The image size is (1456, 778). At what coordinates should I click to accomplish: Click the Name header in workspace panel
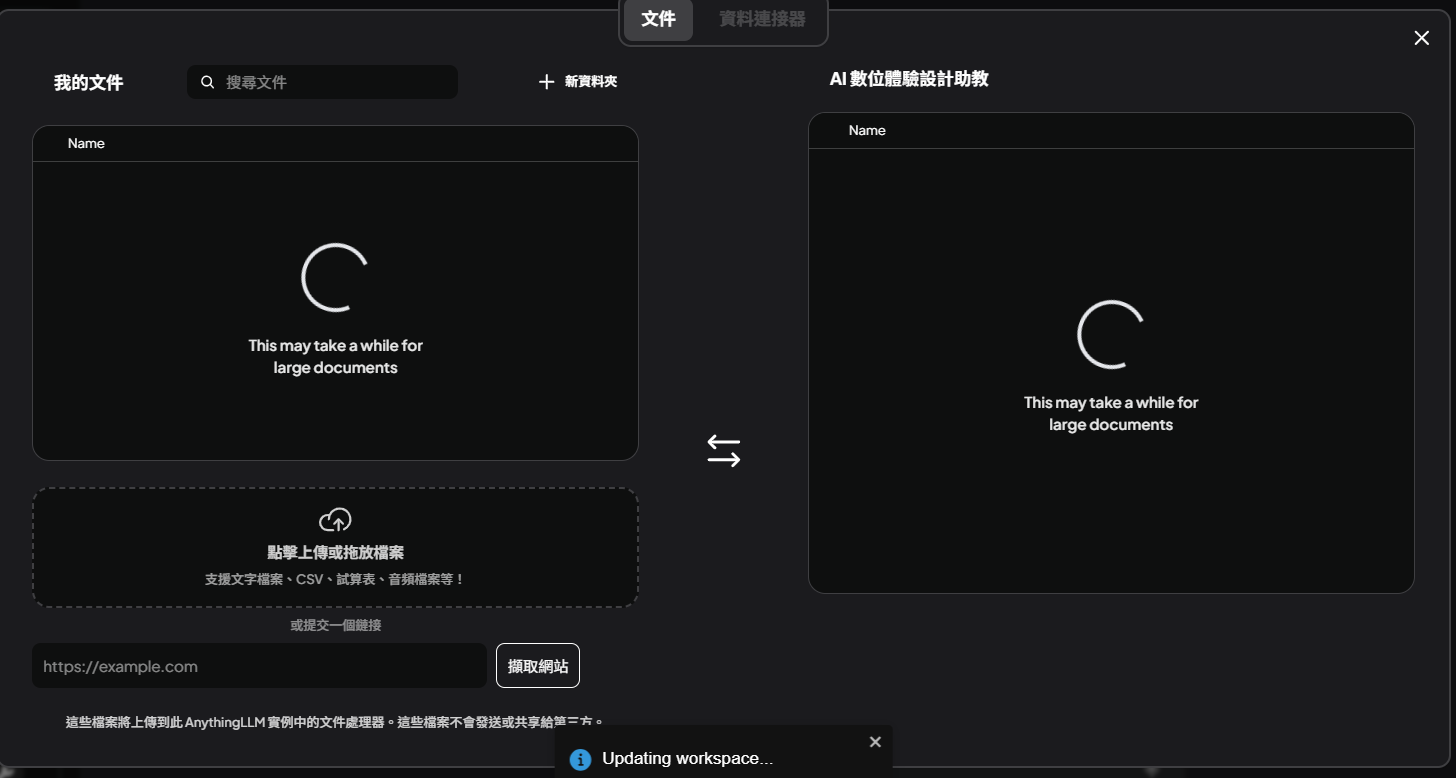click(867, 130)
